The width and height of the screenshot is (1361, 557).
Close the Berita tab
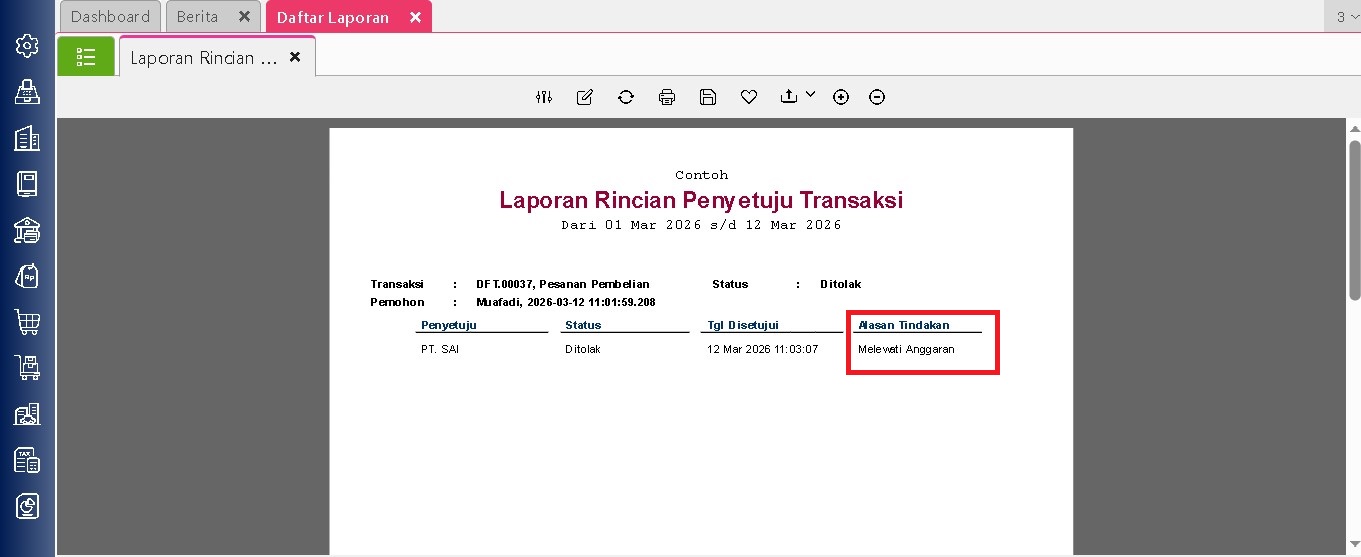coord(244,17)
